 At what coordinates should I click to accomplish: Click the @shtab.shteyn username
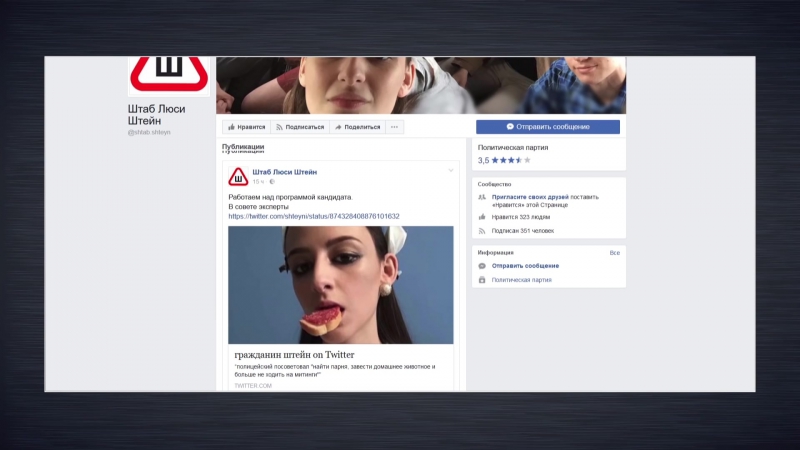coord(149,132)
